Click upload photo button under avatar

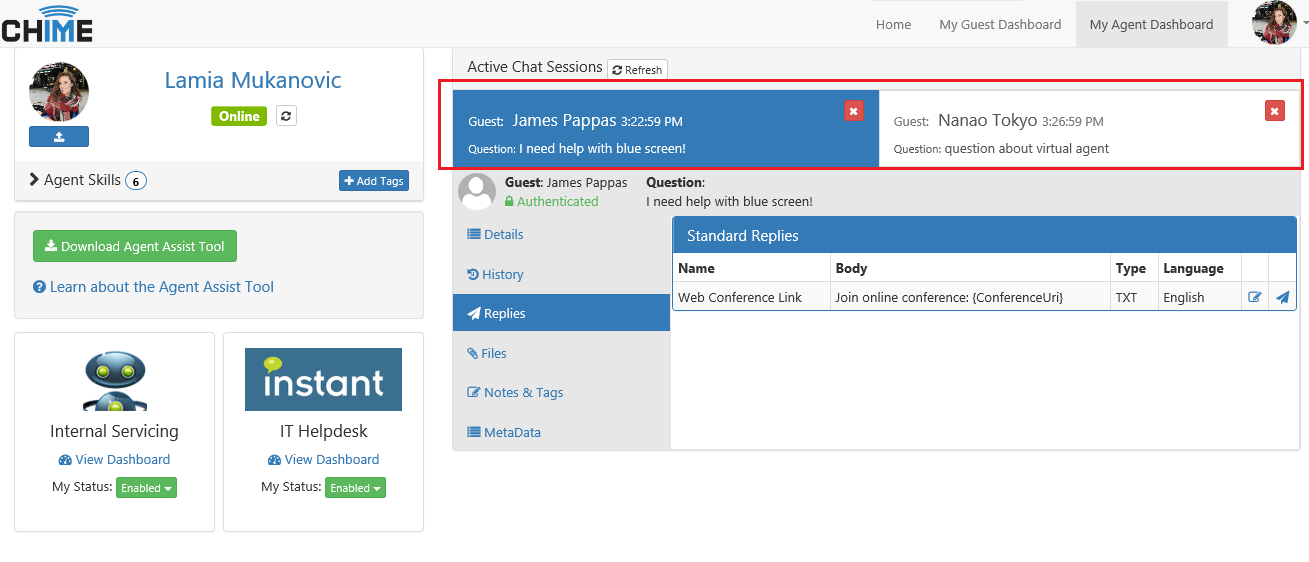tap(59, 136)
